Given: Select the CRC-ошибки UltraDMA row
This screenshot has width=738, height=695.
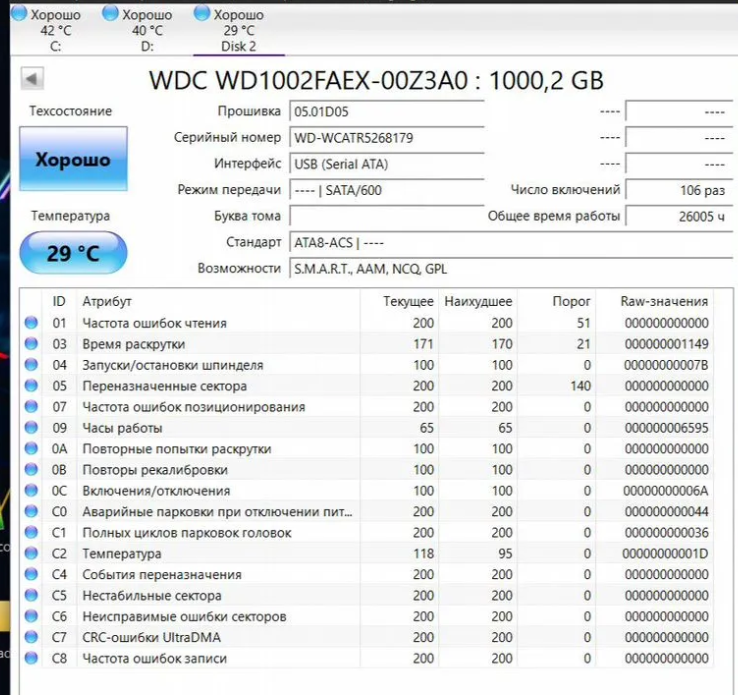Looking at the screenshot, I should point(367,637).
